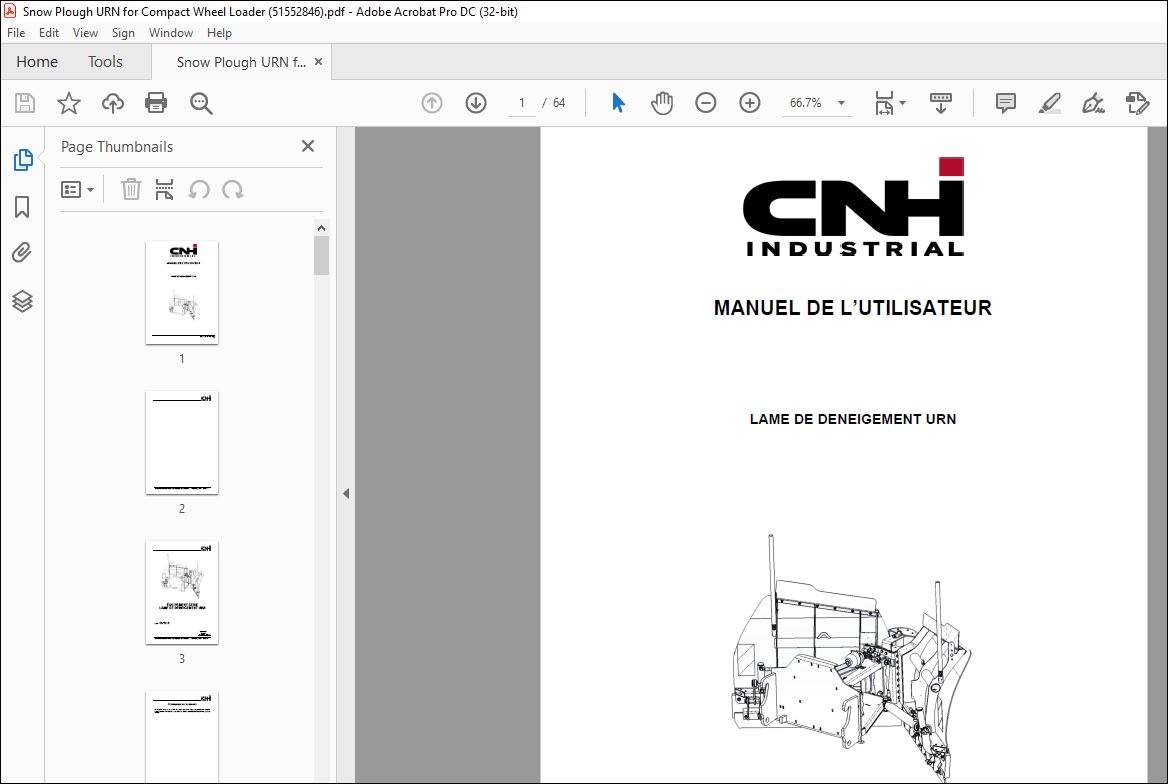This screenshot has width=1168, height=784.
Task: Open the Layers sidebar panel
Action: point(22,301)
